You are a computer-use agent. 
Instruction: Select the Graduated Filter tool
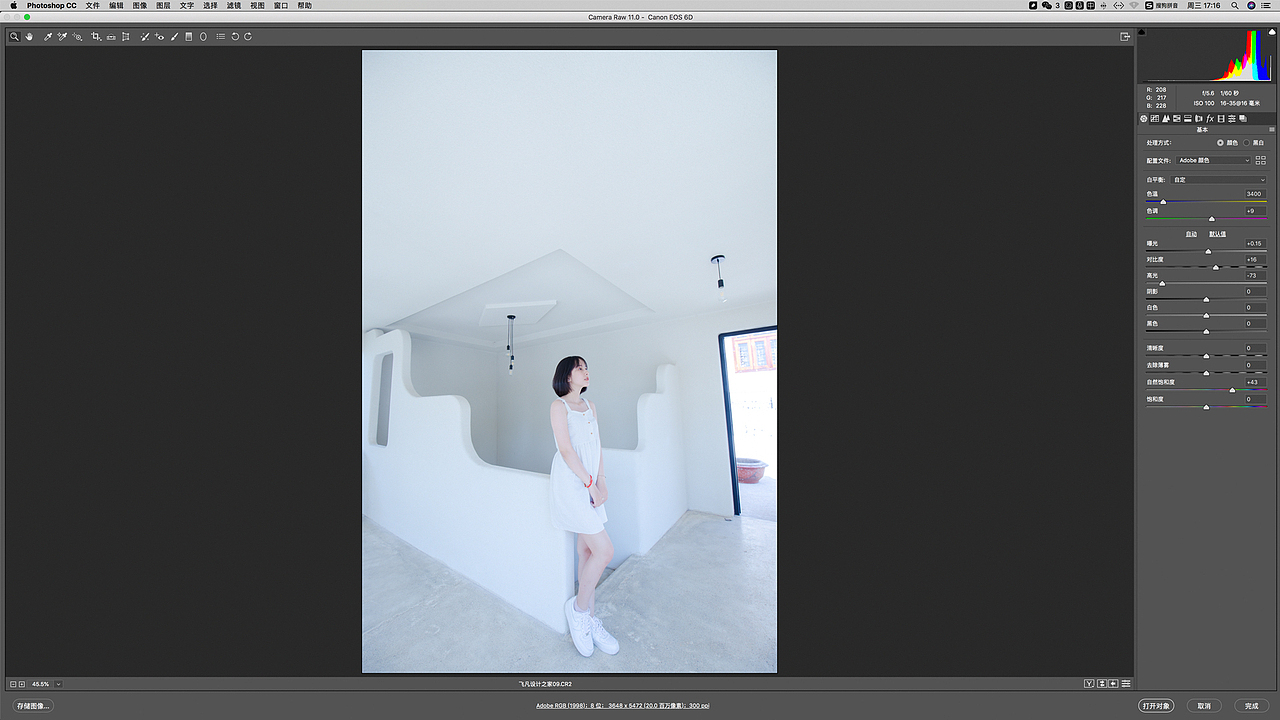point(189,37)
